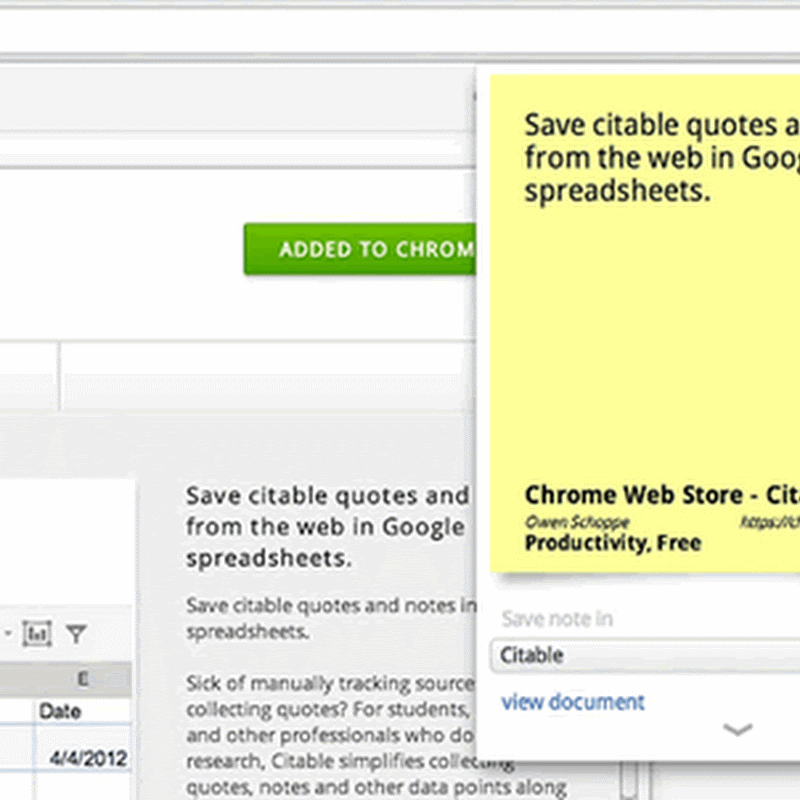Click the filter funnel icon
The image size is (800, 800).
[76, 634]
